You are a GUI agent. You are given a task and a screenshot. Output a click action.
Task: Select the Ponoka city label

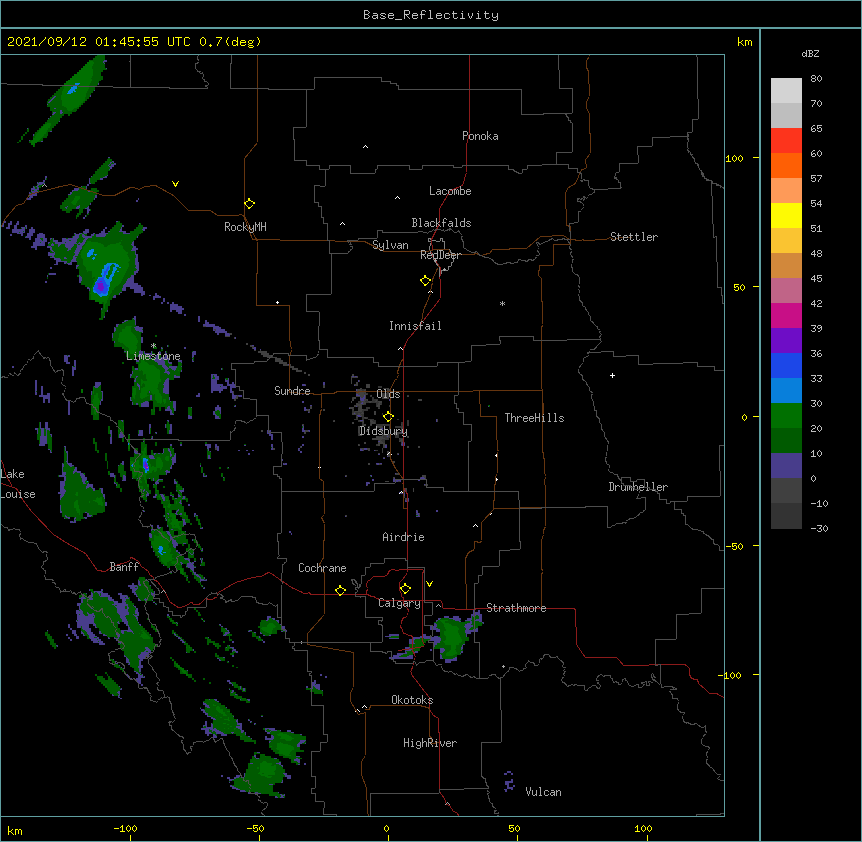tap(480, 136)
